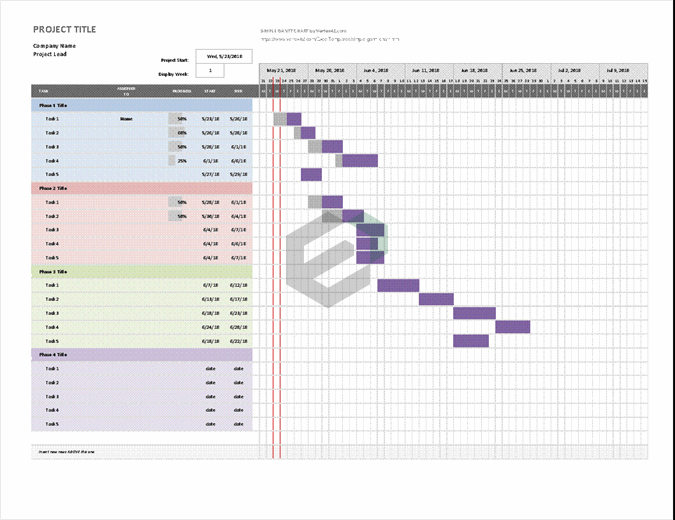Select the purple Gantt bar for Phase 3 Task 4
The width and height of the screenshot is (675, 520).
pyautogui.click(x=512, y=327)
